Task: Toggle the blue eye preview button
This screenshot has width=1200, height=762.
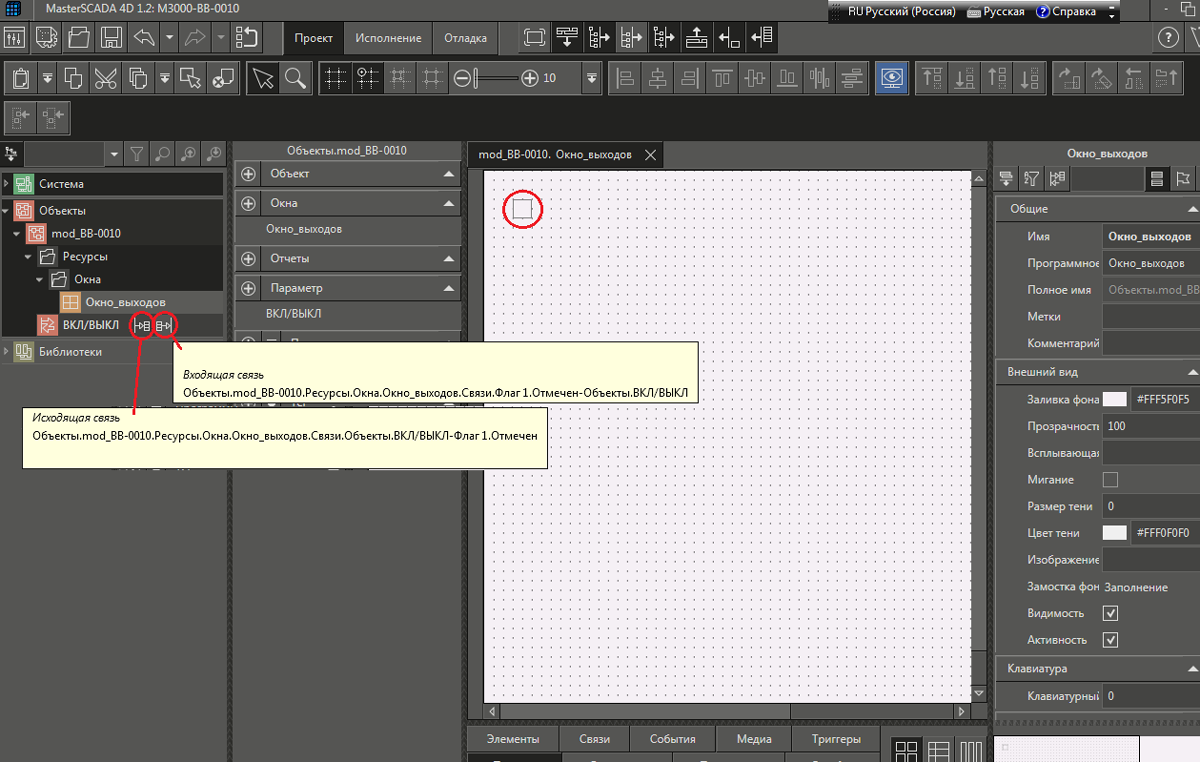Action: pyautogui.click(x=891, y=77)
